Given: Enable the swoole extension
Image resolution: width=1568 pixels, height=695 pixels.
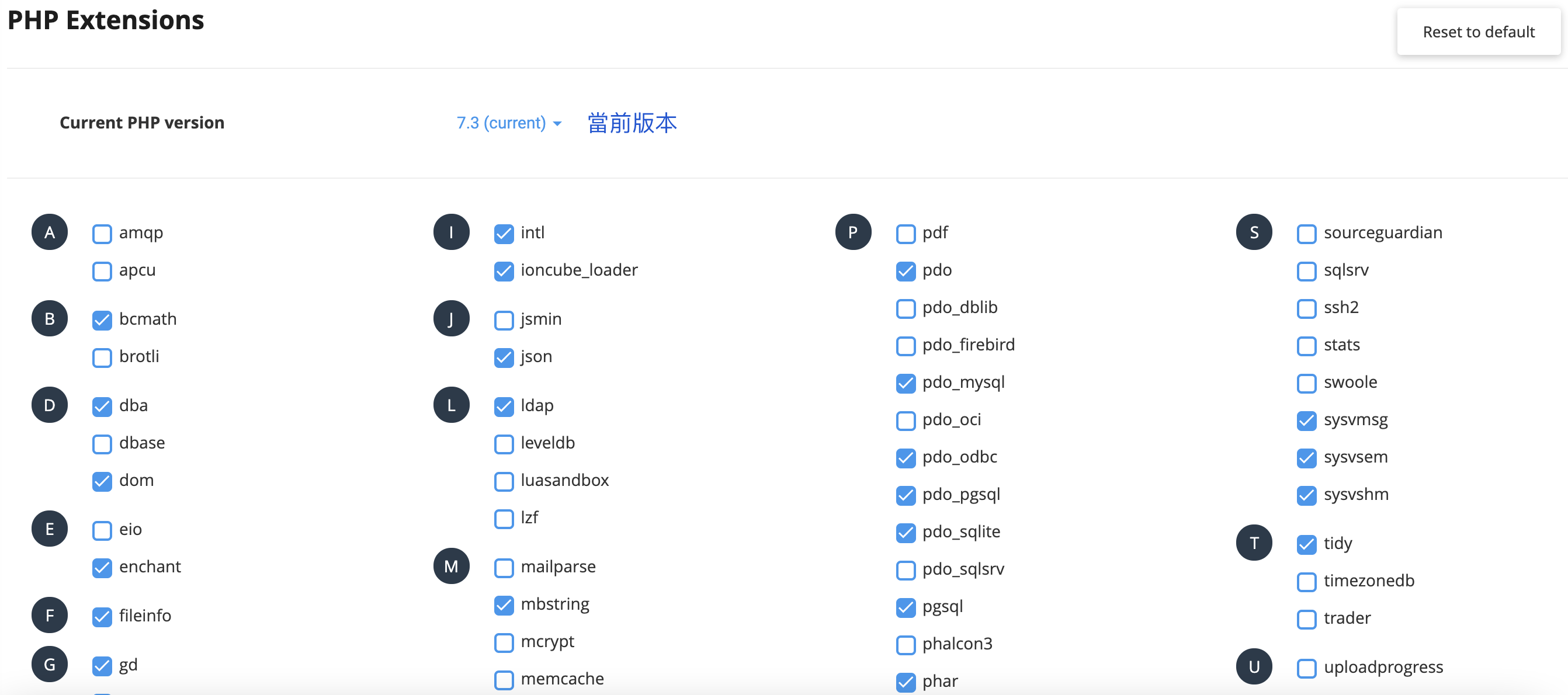Looking at the screenshot, I should pyautogui.click(x=1307, y=383).
